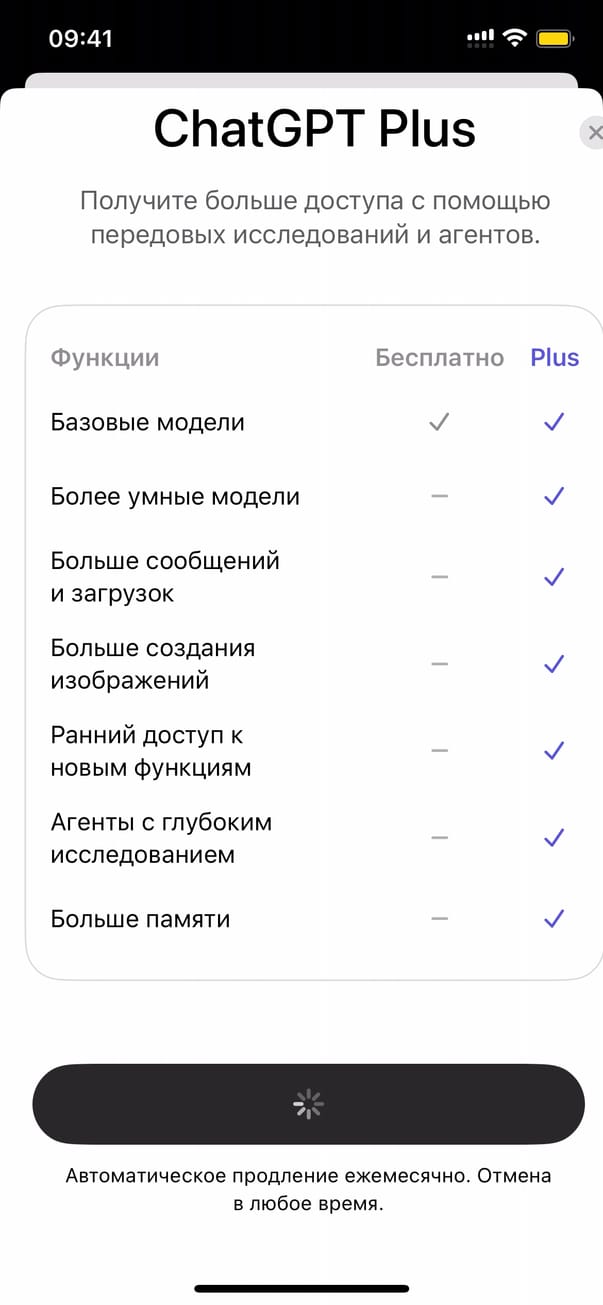
Task: Click the dash beside Более умные модели
Action: 439,497
